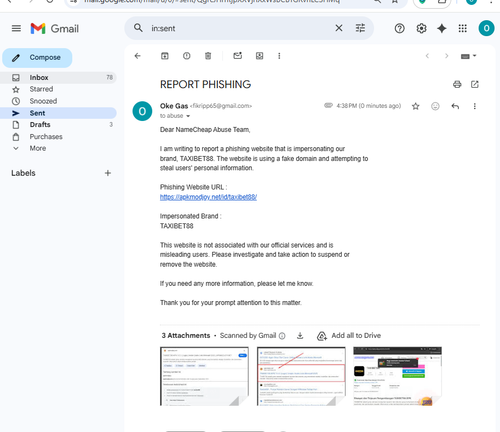The height and width of the screenshot is (432, 500).
Task: Go to older conversation arrow
Action: (447, 56)
